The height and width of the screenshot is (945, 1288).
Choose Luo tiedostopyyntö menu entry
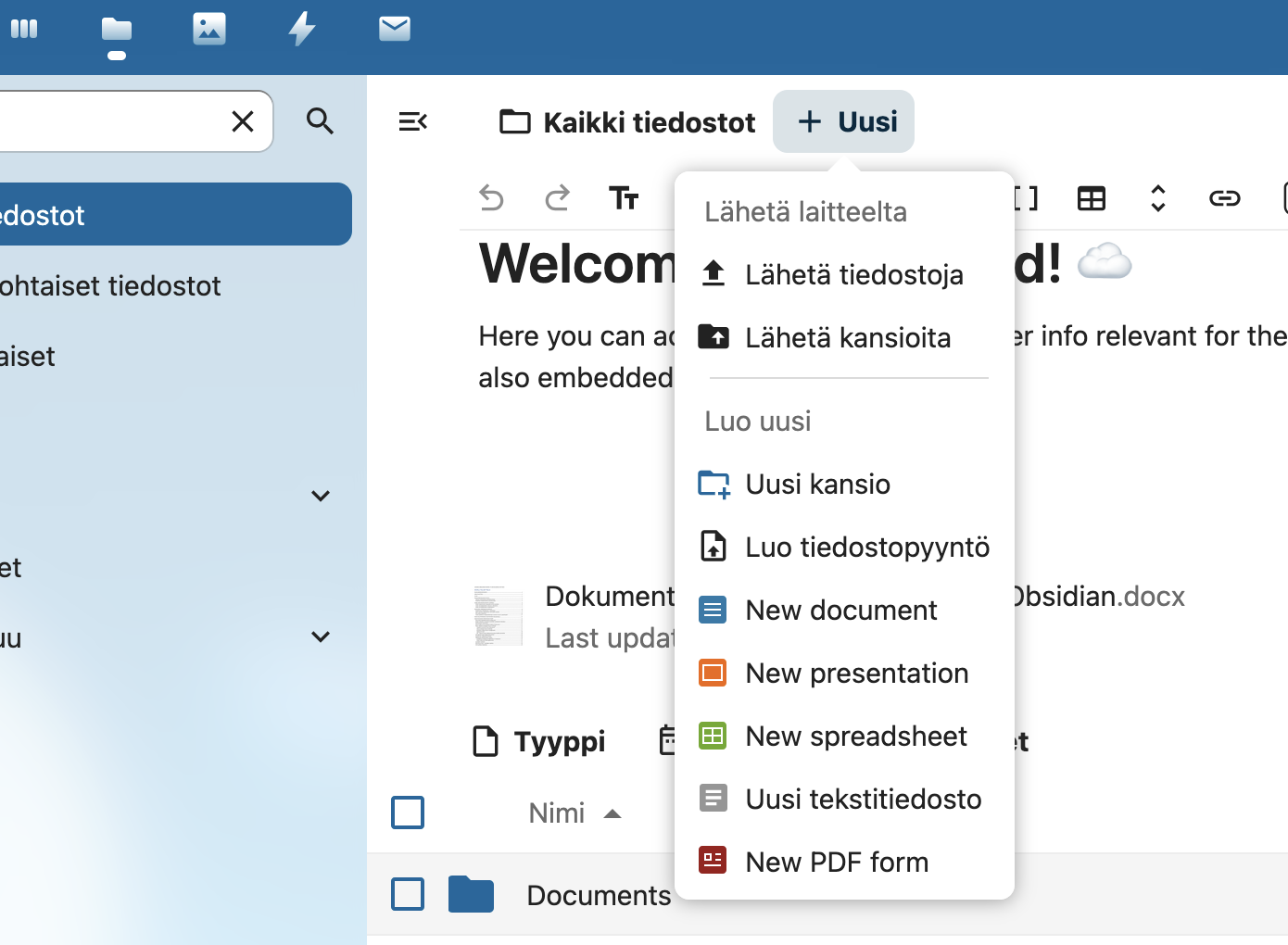pos(845,548)
